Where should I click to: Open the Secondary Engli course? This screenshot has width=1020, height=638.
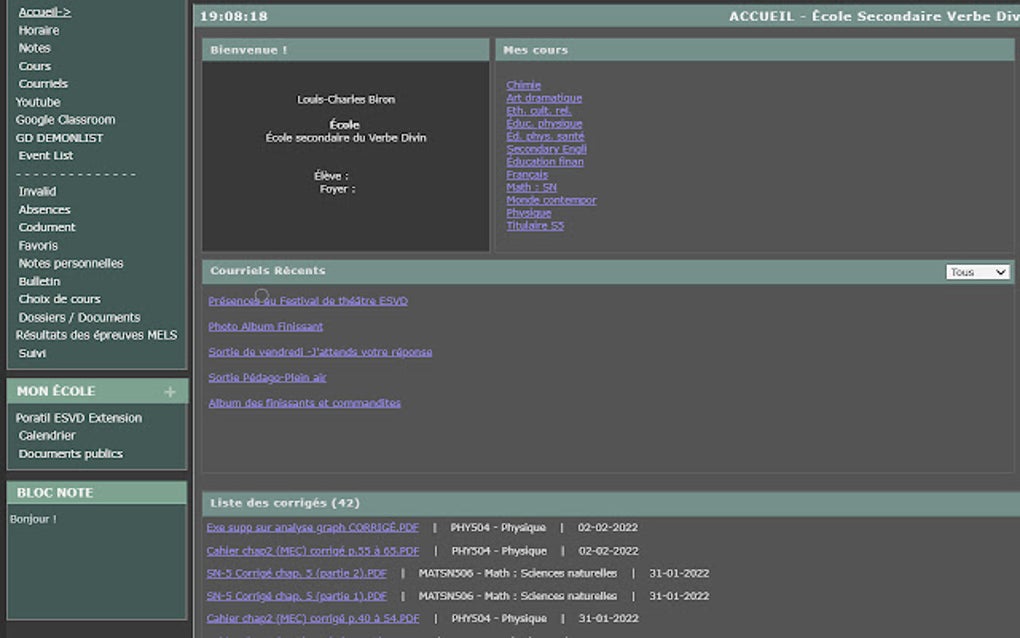pos(546,149)
